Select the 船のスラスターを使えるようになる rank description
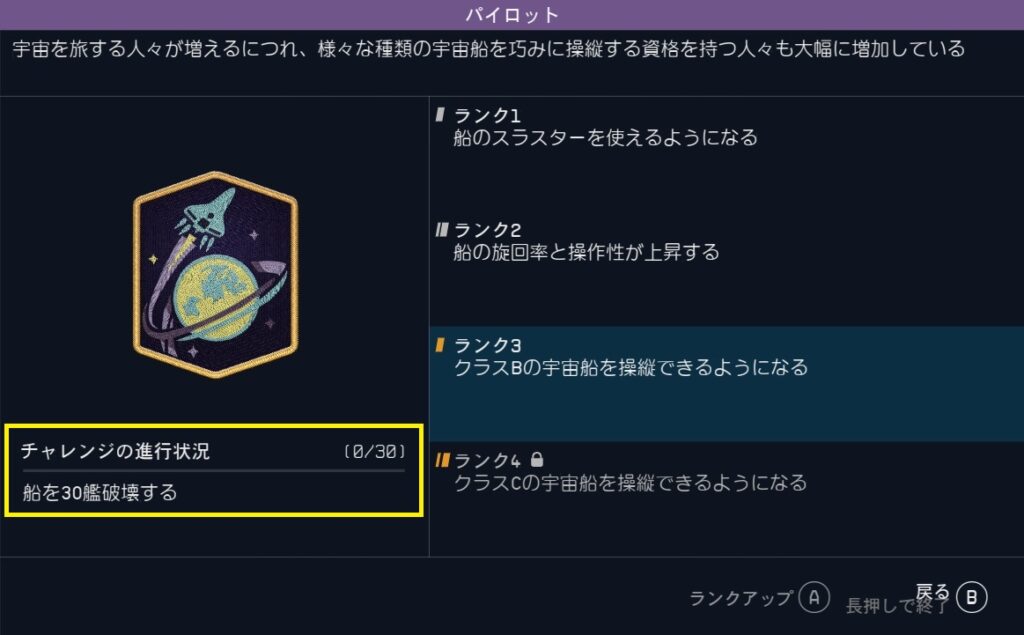1024x635 pixels. coord(605,138)
